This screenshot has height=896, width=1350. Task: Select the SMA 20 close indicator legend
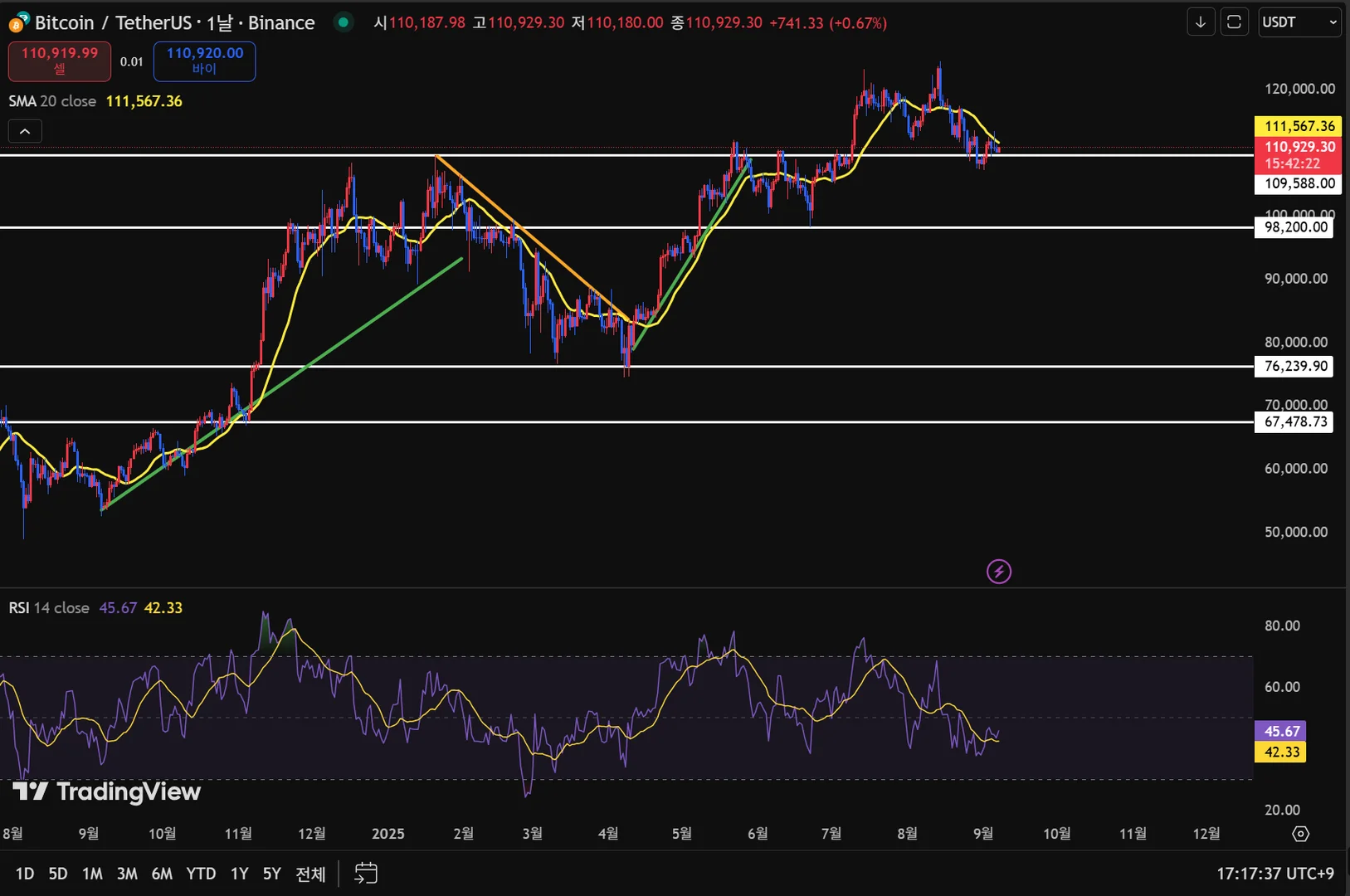(x=52, y=101)
